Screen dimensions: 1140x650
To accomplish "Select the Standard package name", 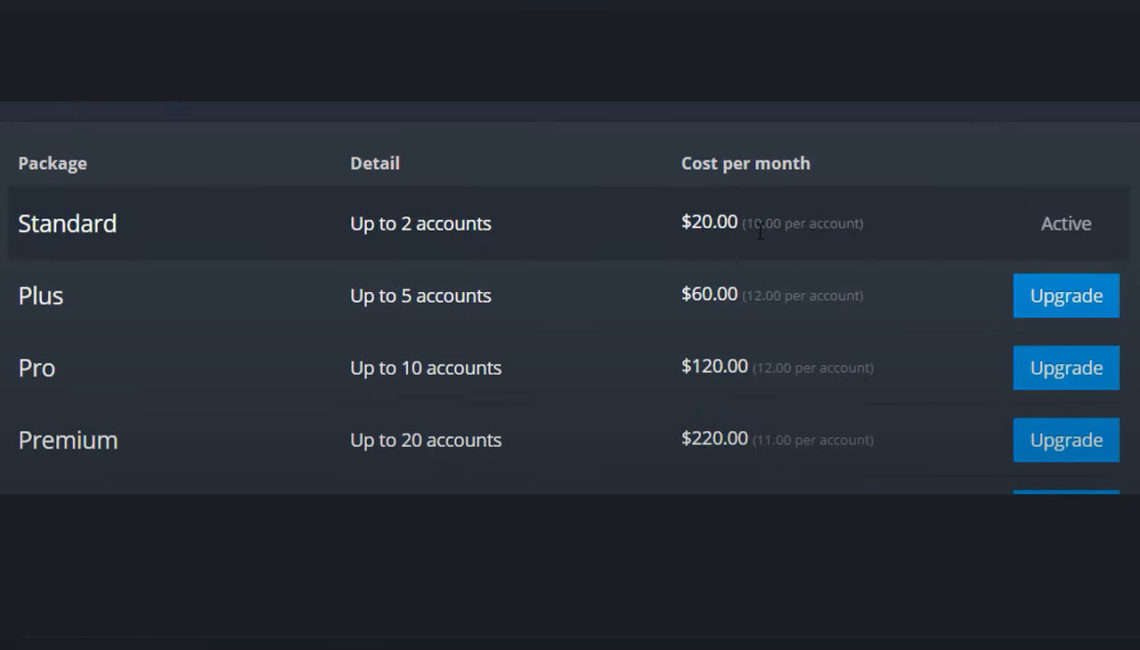I will click(67, 223).
